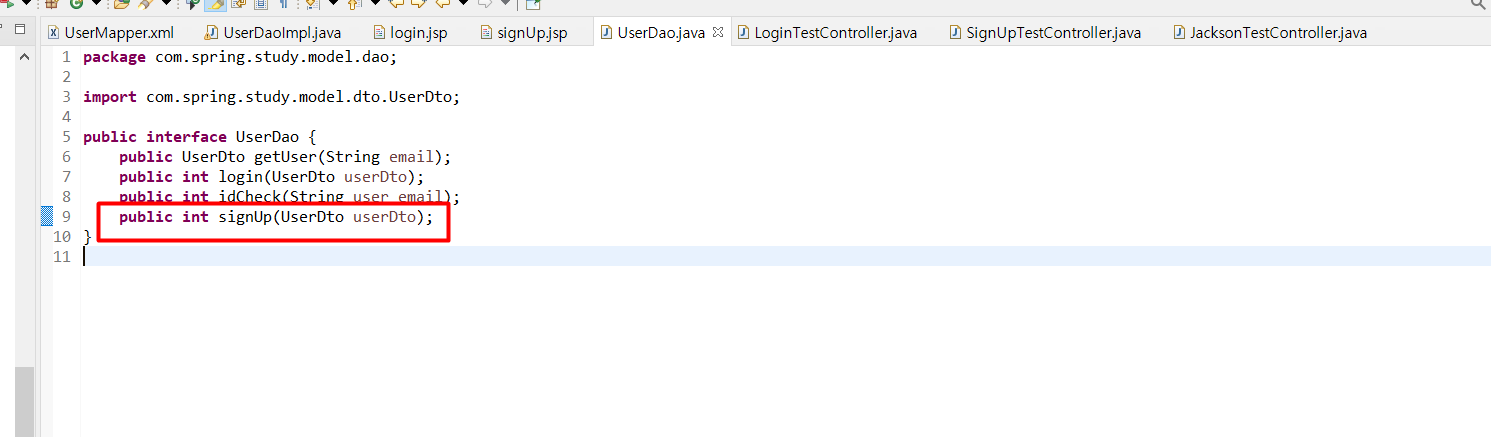
Task: Click the signUp(UserDto userDto) method line
Action: coord(276,217)
